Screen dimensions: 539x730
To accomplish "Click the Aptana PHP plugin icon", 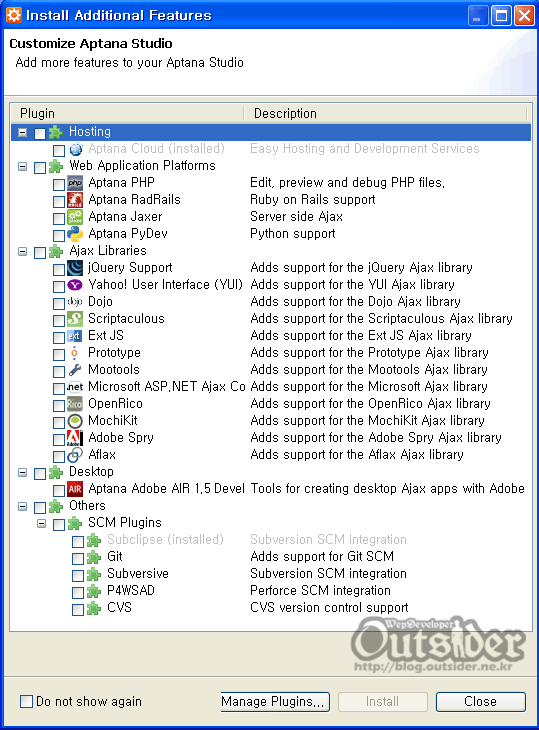I will [75, 183].
